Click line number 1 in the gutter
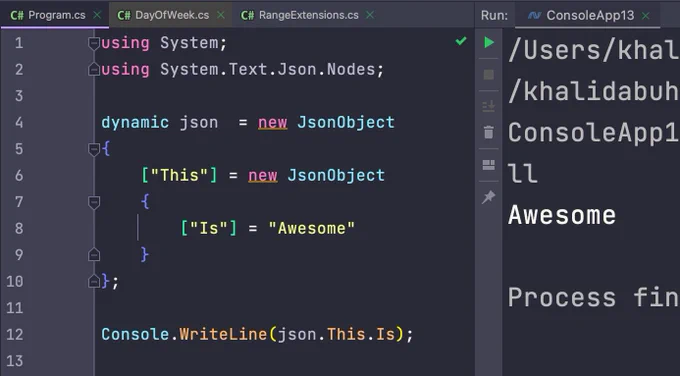 pos(19,43)
